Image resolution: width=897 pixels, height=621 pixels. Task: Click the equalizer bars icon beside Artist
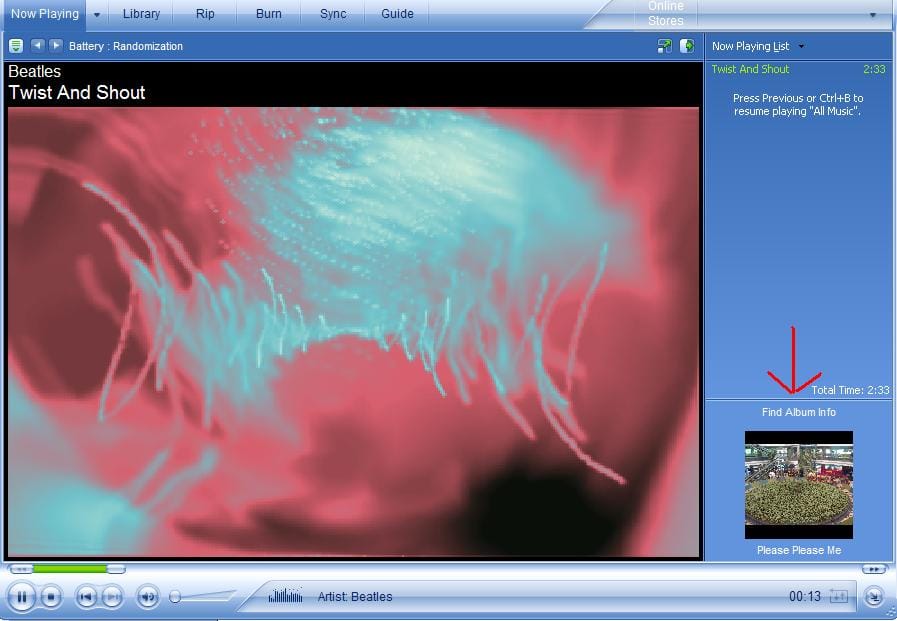285,596
